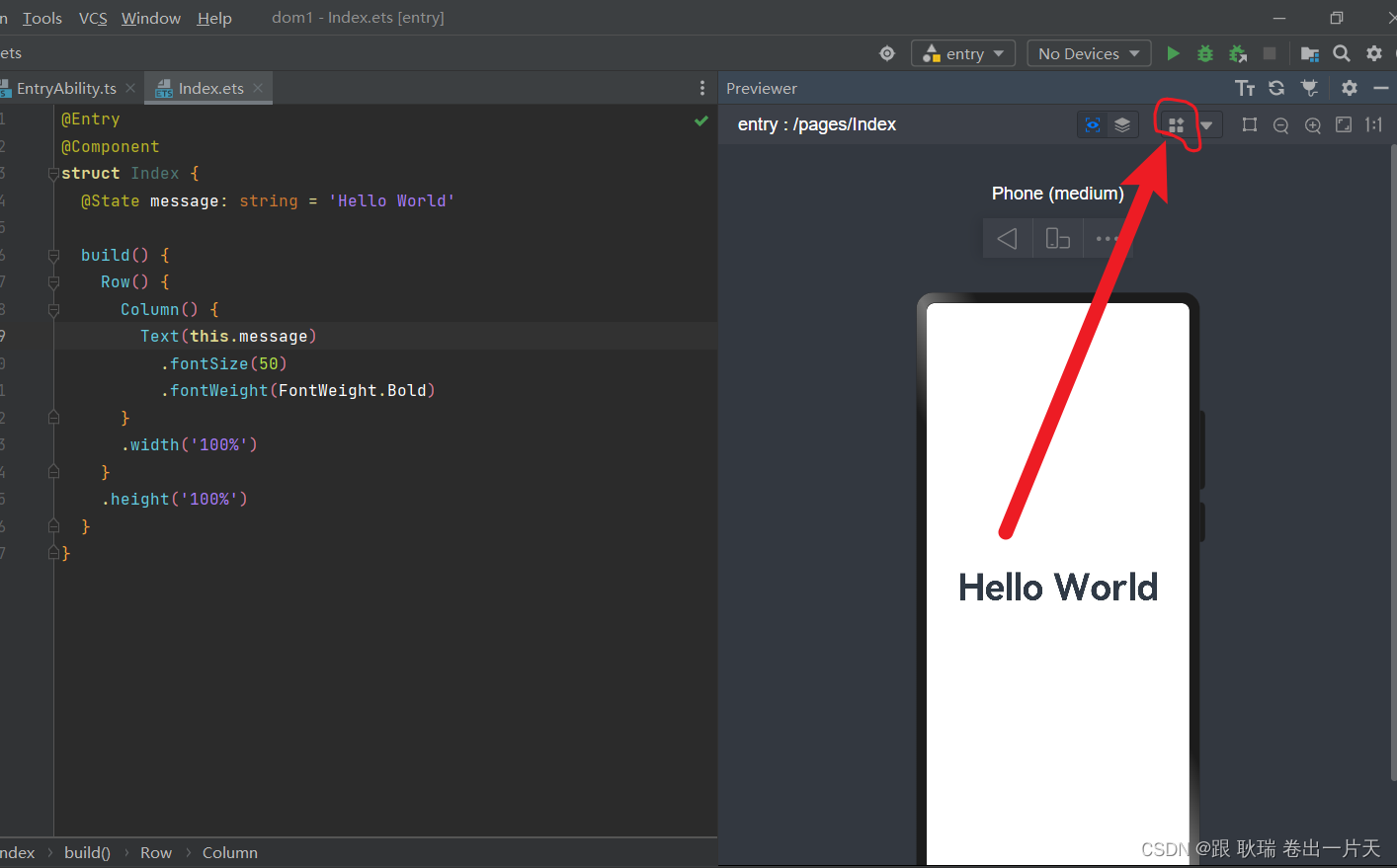Click the grey Stop square icon
1397x868 pixels.
[x=1270, y=53]
